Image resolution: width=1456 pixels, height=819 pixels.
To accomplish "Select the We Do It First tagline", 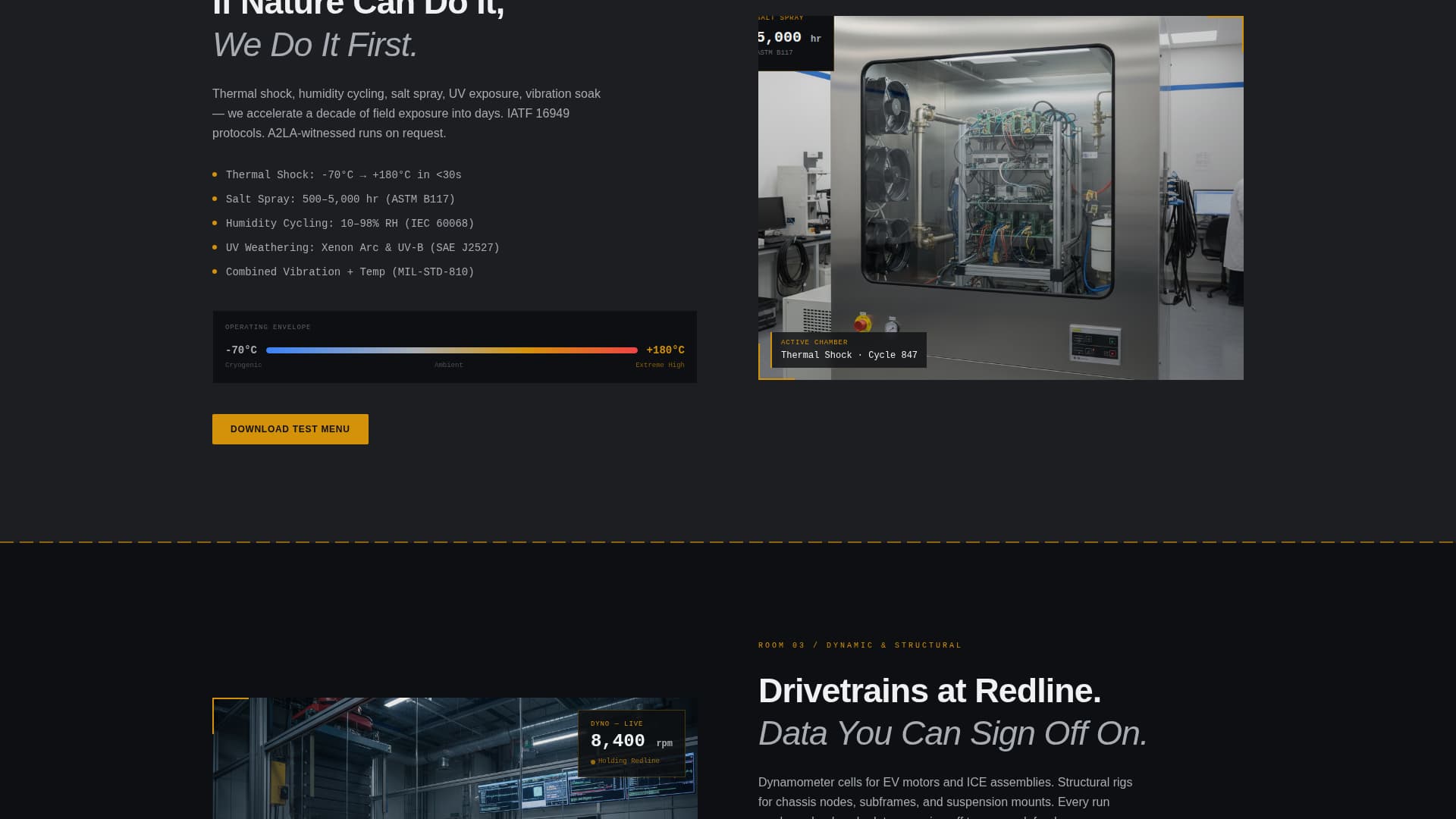I will click(x=314, y=45).
